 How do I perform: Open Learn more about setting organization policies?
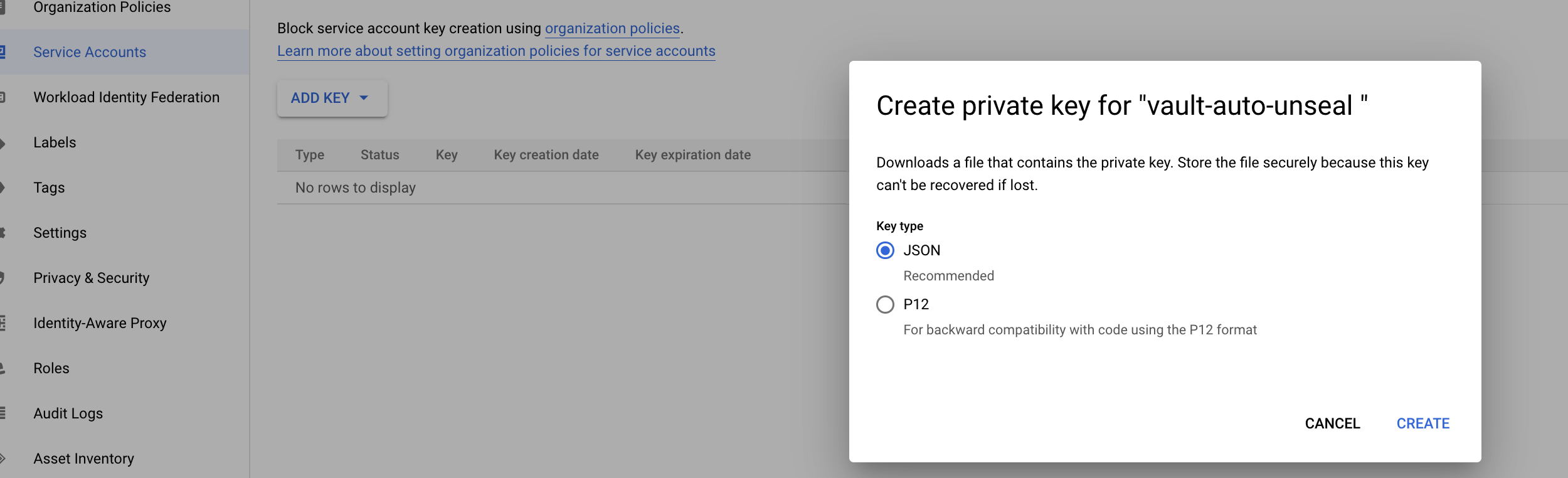[495, 51]
